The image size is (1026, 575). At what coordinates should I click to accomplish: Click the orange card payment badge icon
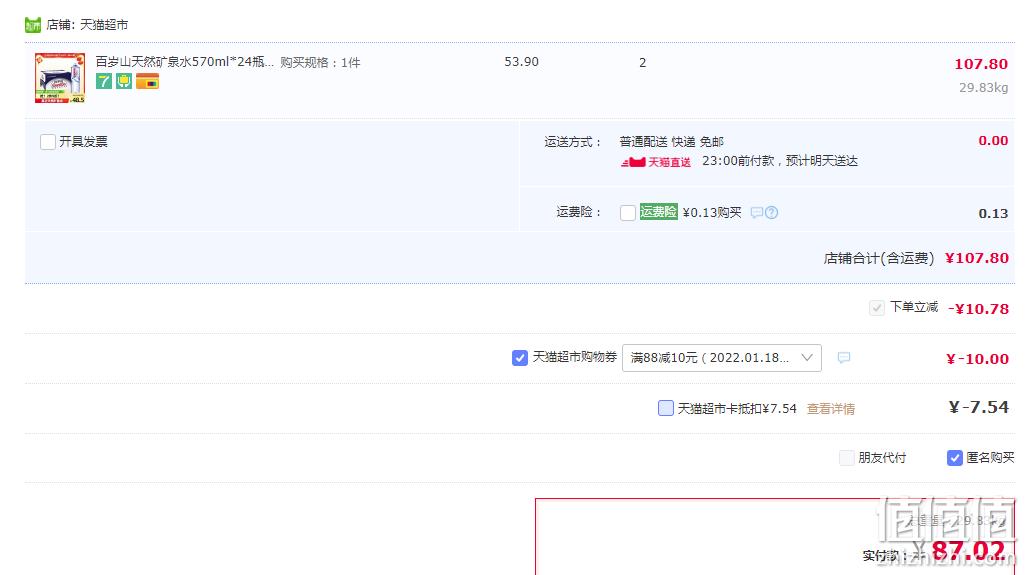point(147,81)
